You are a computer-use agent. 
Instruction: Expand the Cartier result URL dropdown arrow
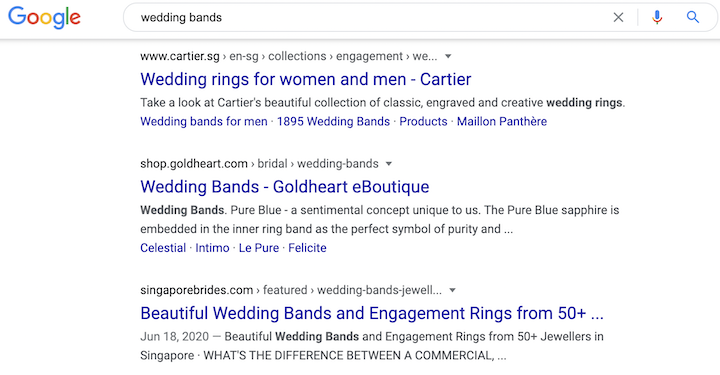(448, 56)
